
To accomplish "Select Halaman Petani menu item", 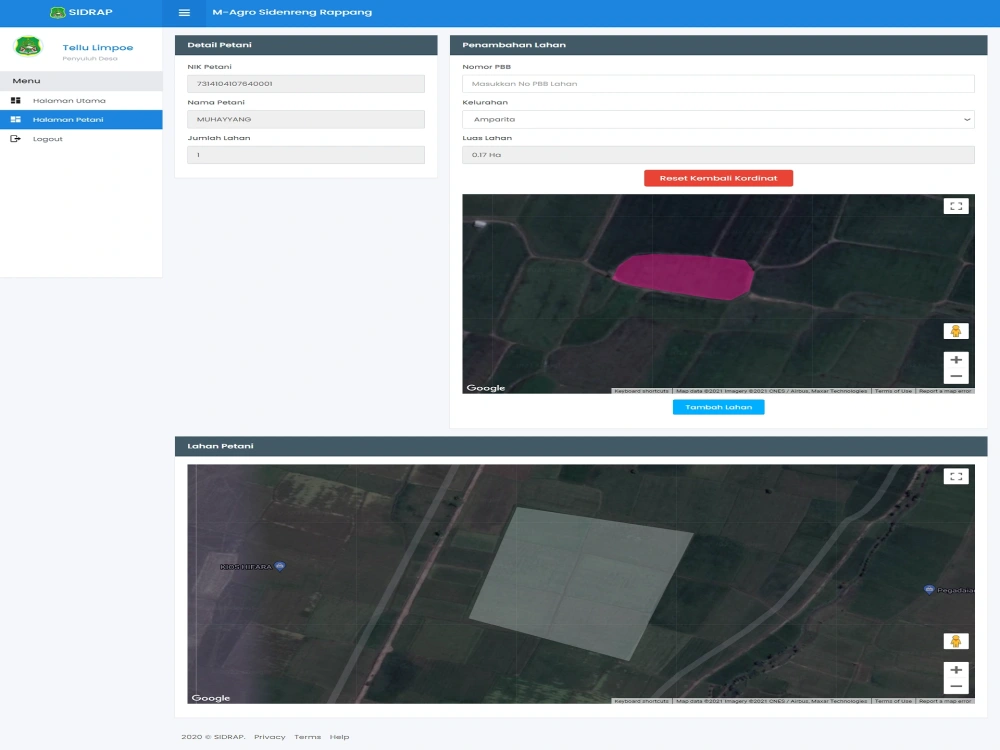I will click(x=81, y=120).
